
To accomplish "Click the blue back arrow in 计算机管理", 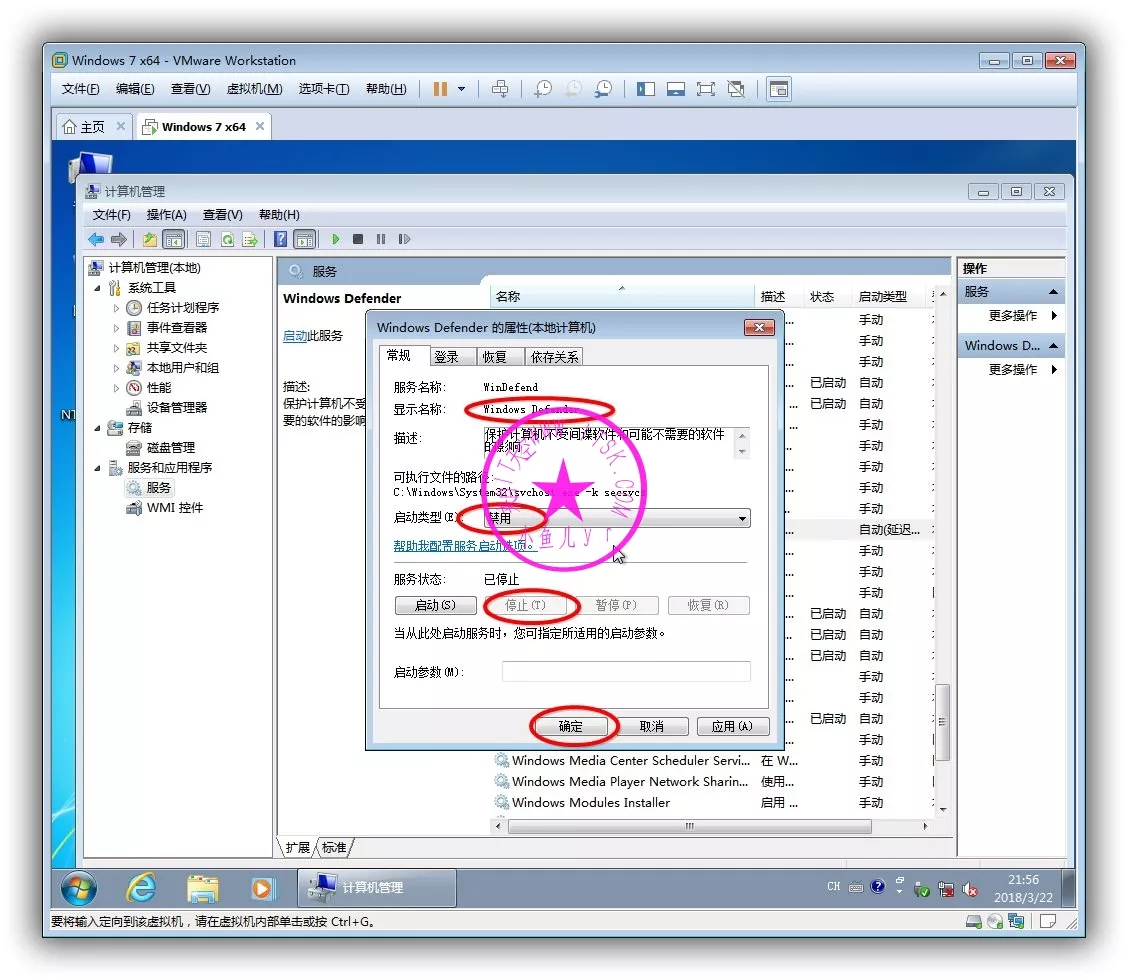I will (96, 239).
